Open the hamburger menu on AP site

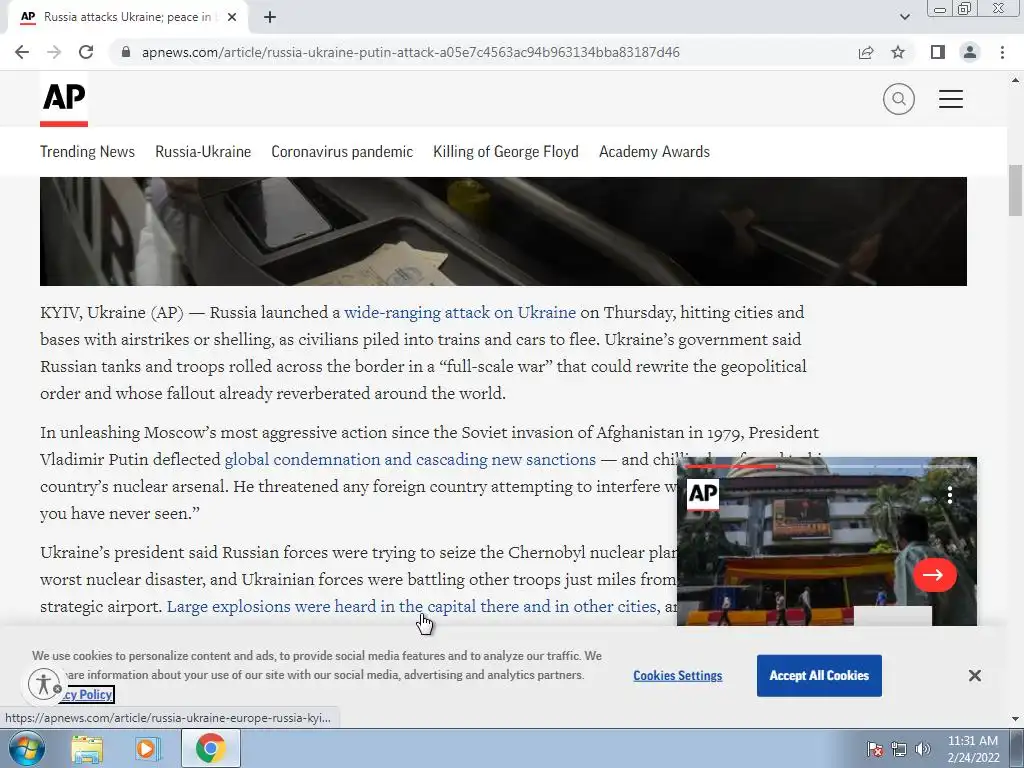pyautogui.click(x=951, y=99)
